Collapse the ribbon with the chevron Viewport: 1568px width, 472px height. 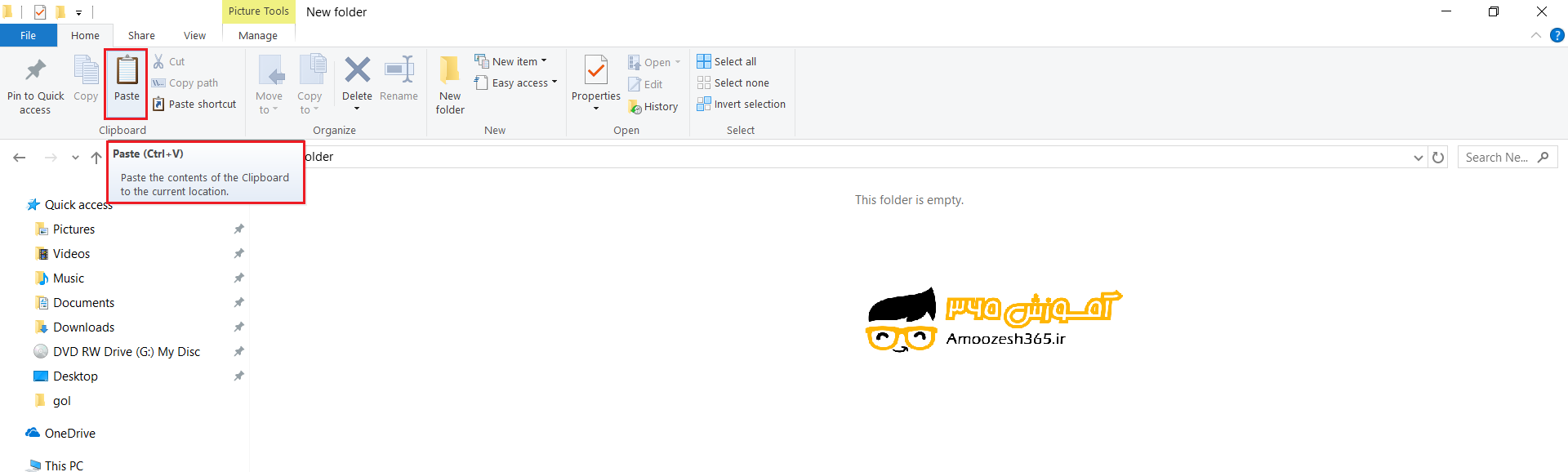click(x=1536, y=35)
